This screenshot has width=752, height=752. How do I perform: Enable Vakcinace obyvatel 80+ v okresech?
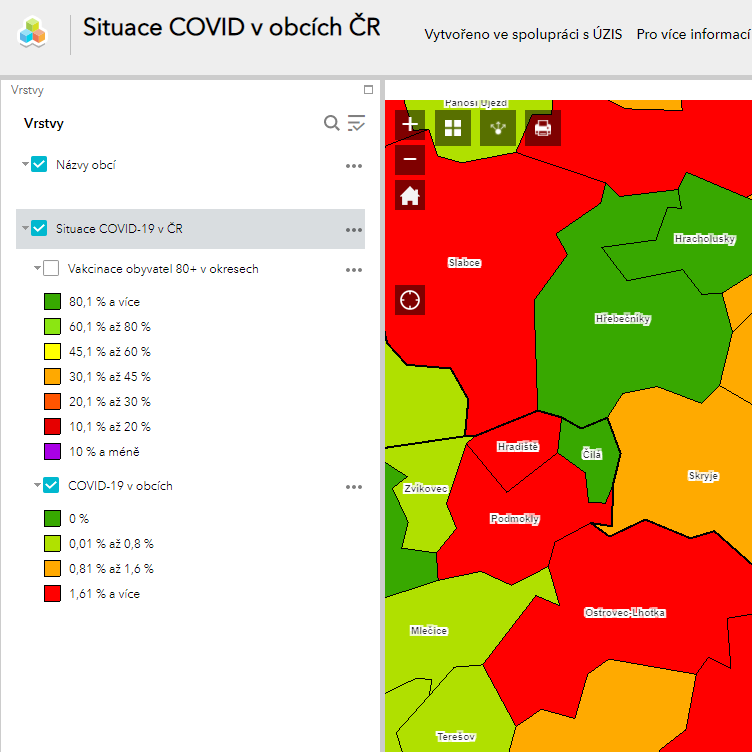tap(52, 268)
